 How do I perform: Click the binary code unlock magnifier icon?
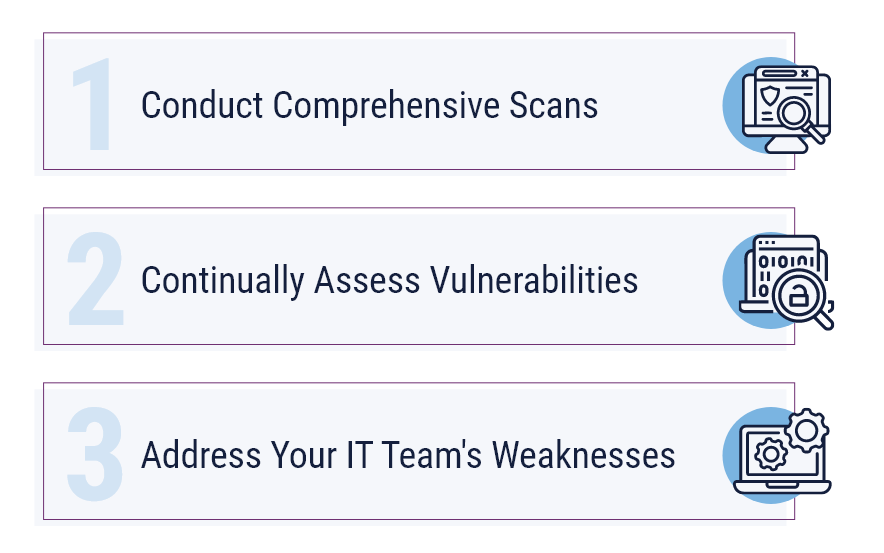pyautogui.click(x=787, y=282)
